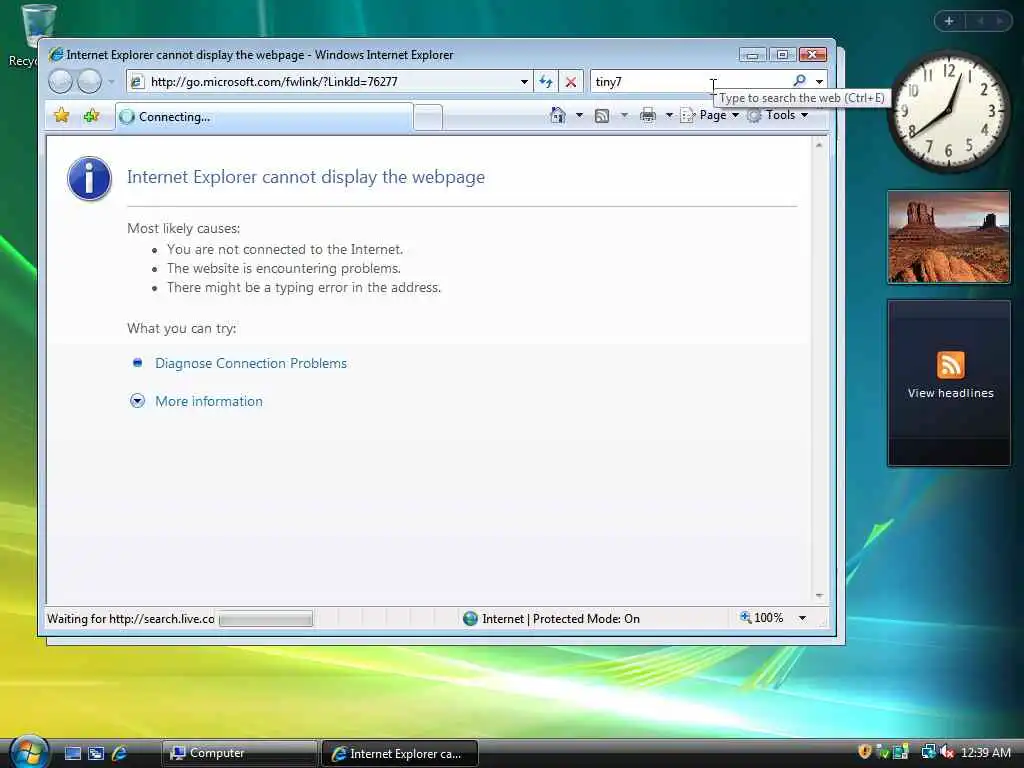This screenshot has height=768, width=1024.
Task: Click the sidebar Add Gadgets plus button
Action: point(949,21)
